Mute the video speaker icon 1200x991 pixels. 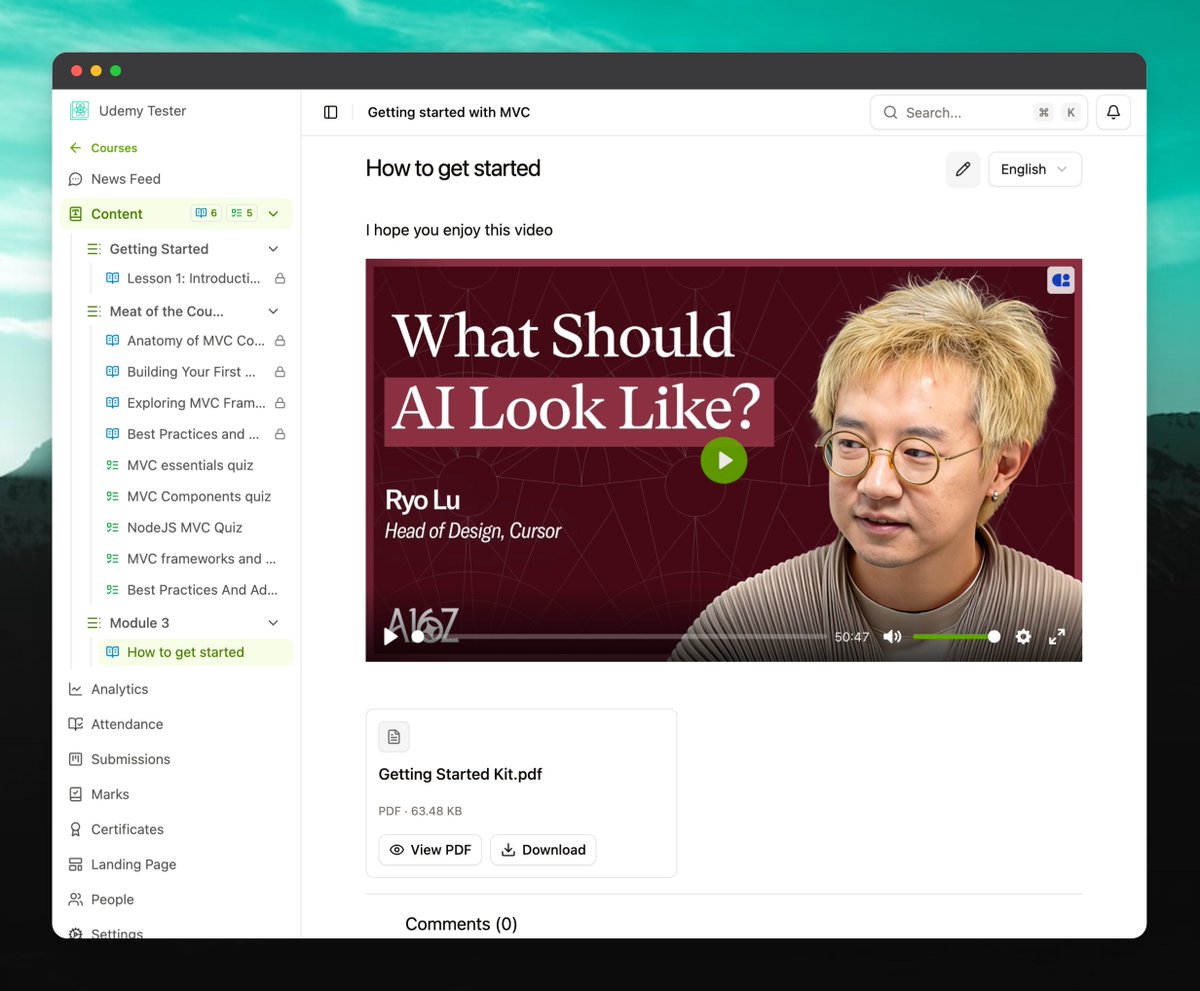point(892,636)
